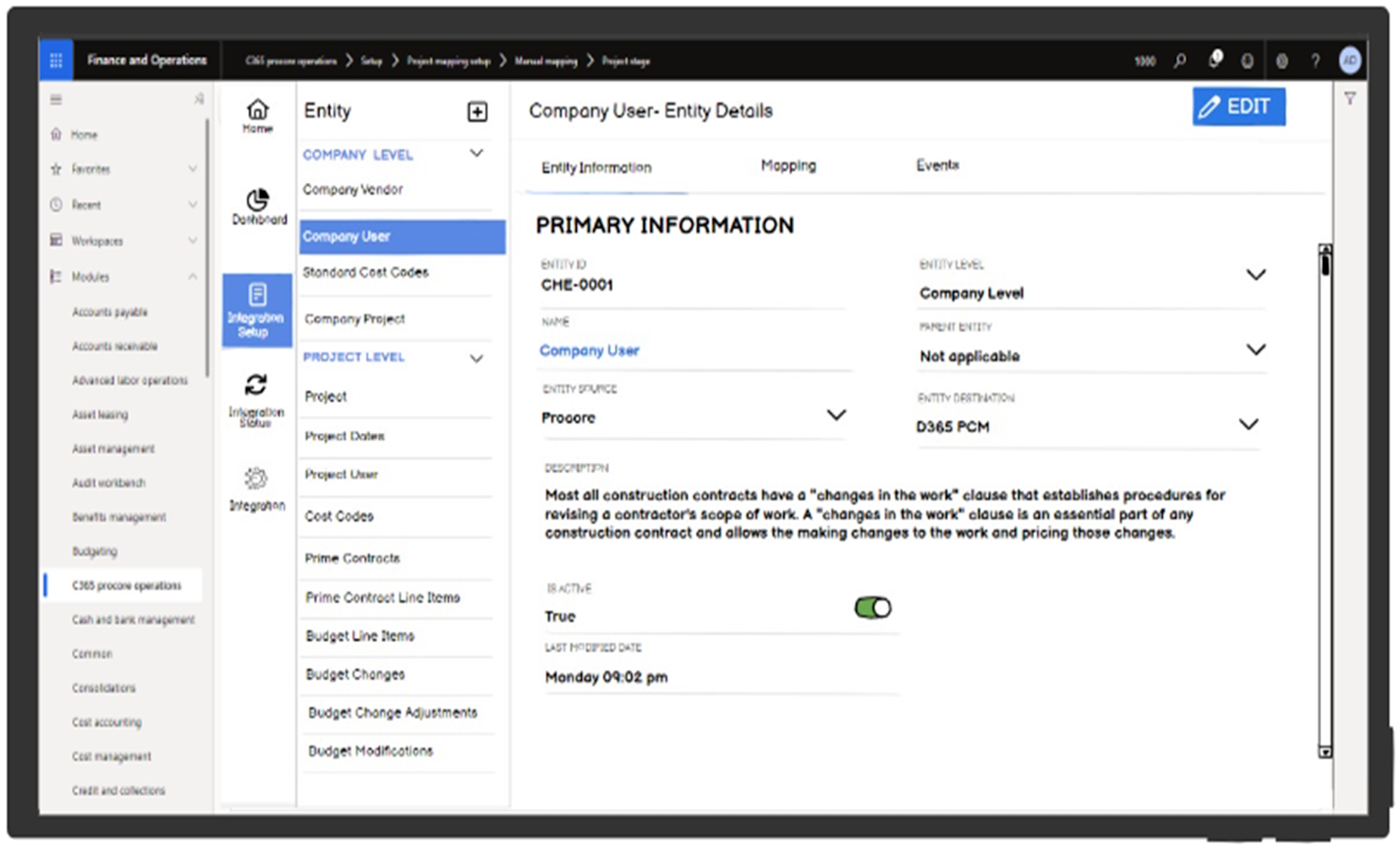
Task: Open Home in left navigation
Action: click(84, 135)
